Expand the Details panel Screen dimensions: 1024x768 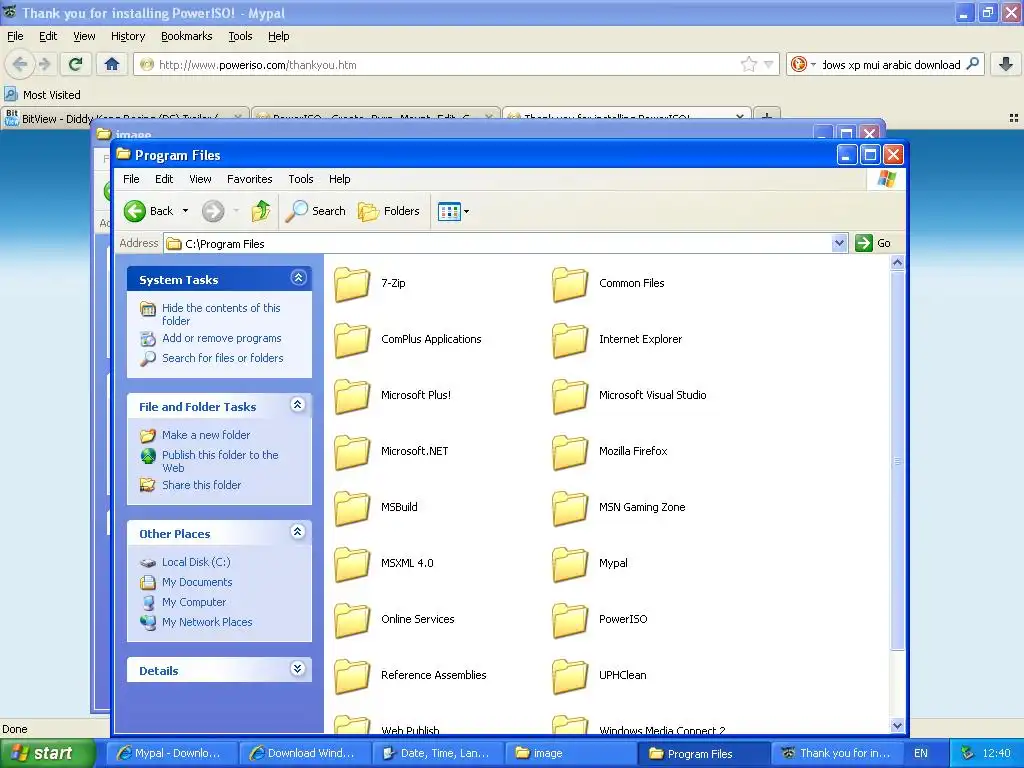click(298, 669)
